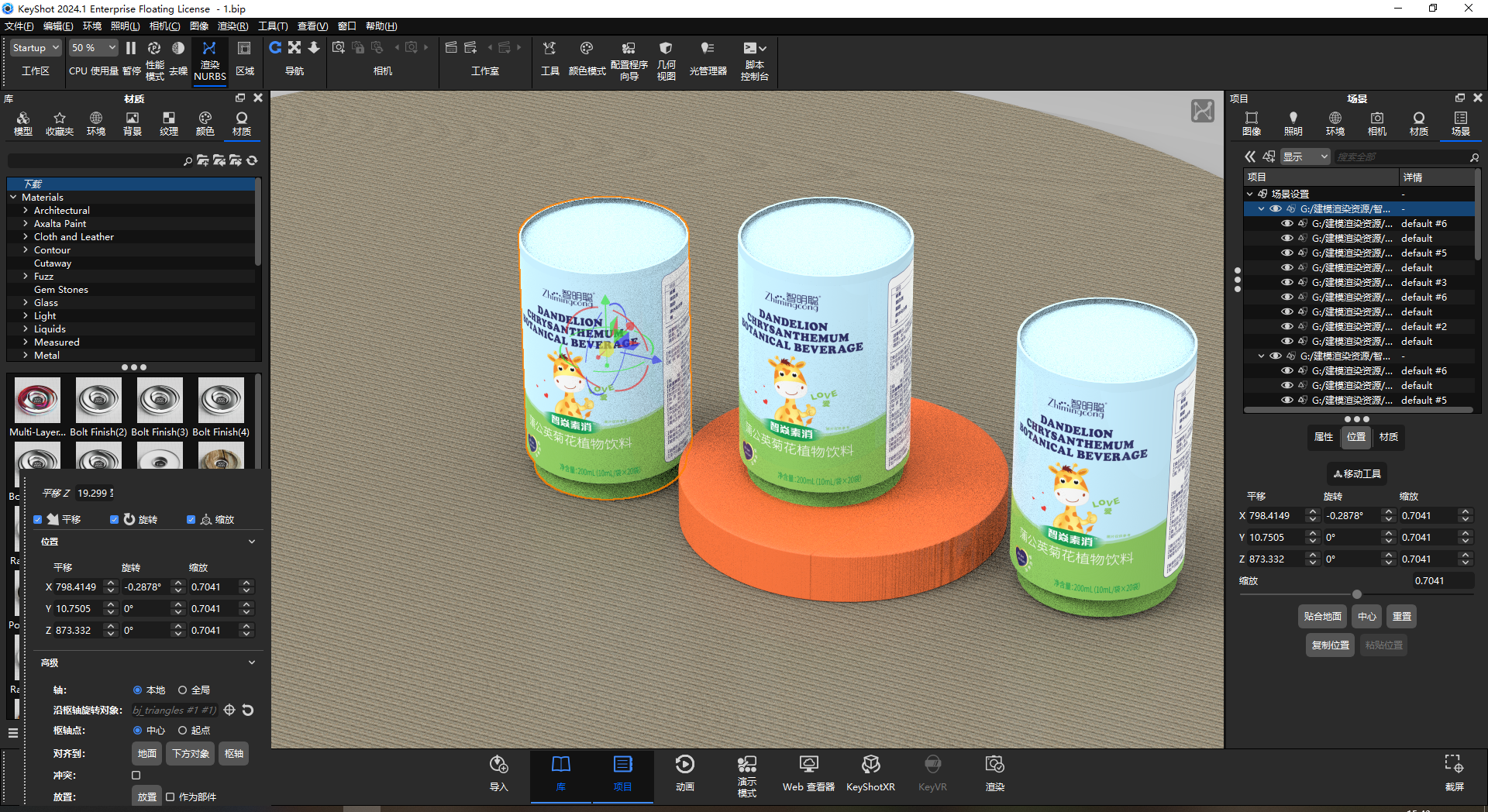
Task: Click the snap to ground button
Action: [x=1322, y=617]
